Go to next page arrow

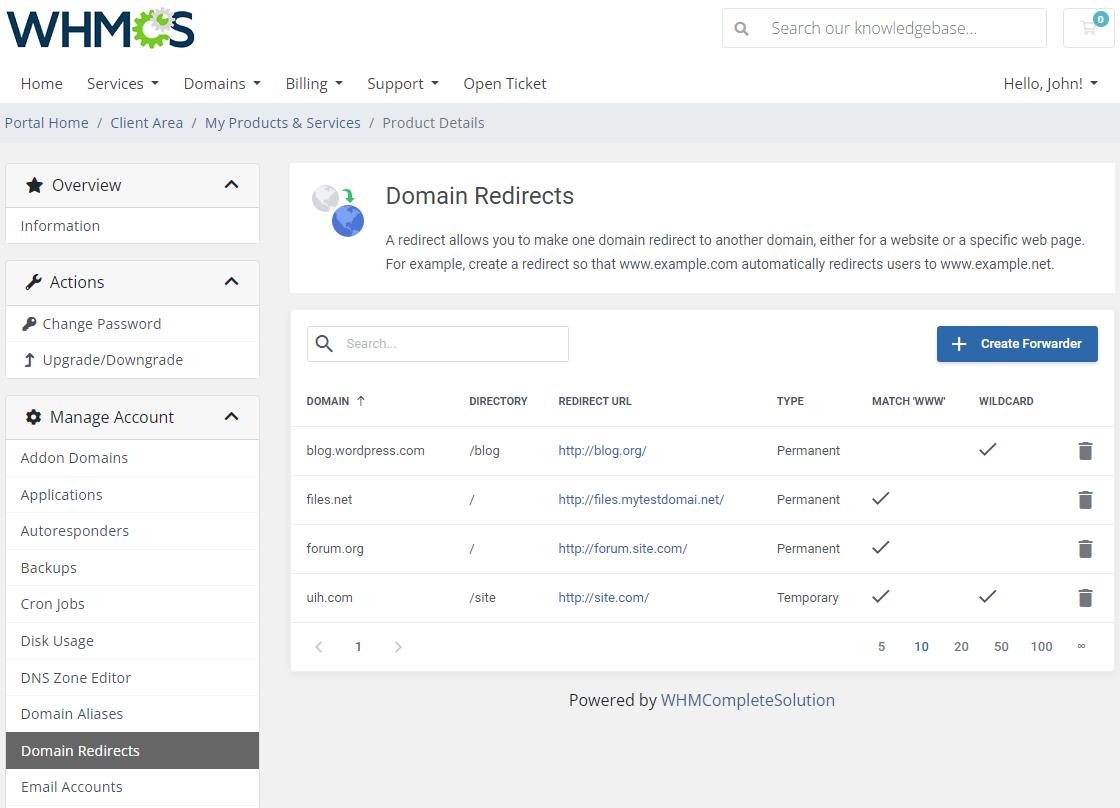coord(398,647)
